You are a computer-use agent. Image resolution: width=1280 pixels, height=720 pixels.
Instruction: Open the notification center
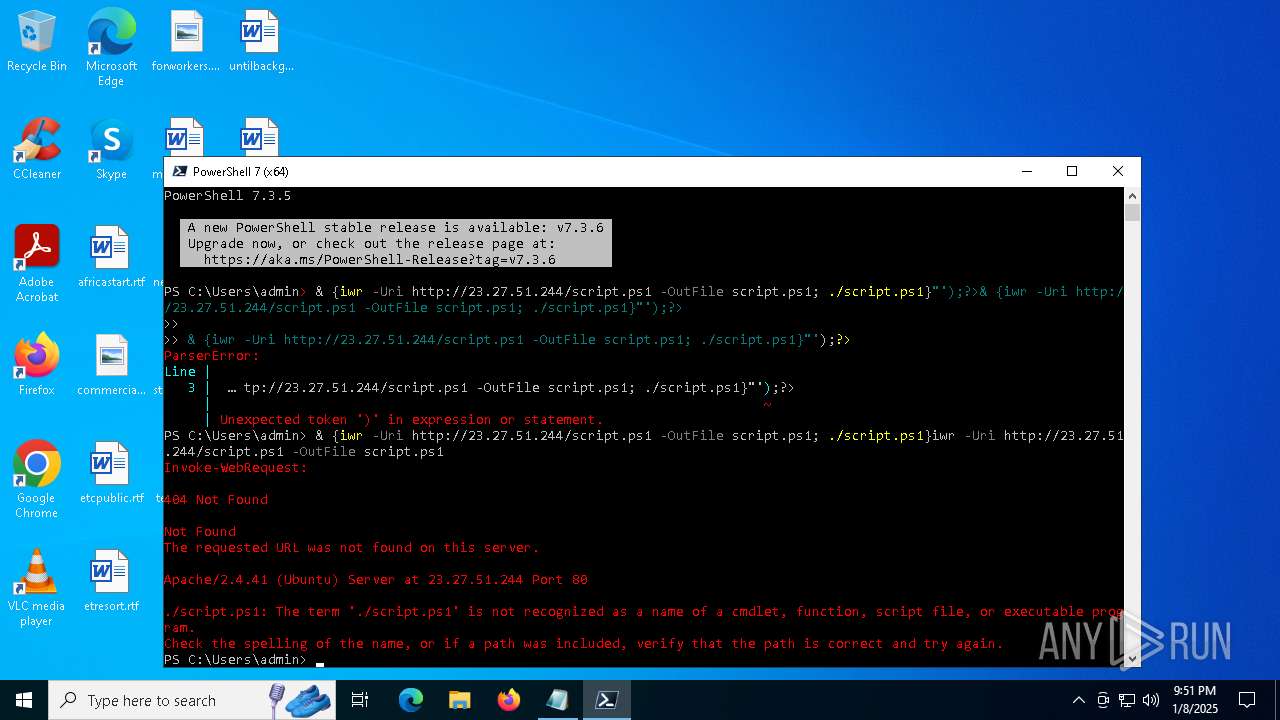1247,700
